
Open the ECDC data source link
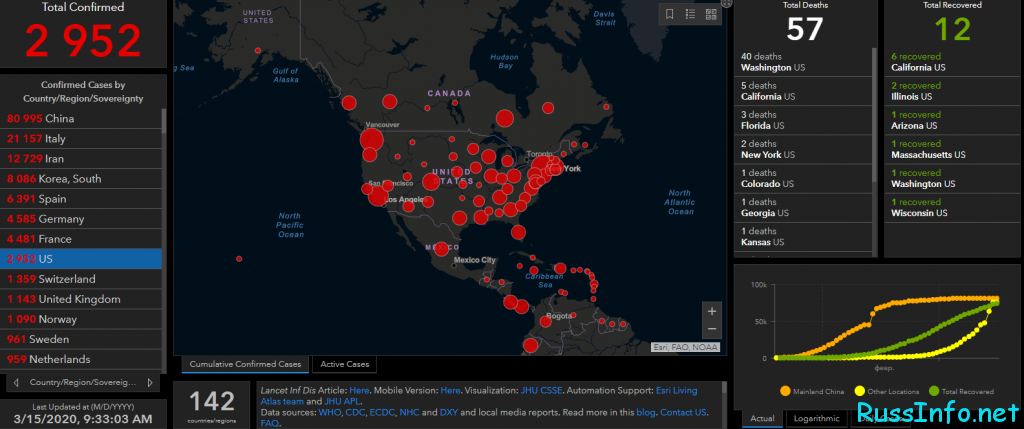pyautogui.click(x=384, y=413)
